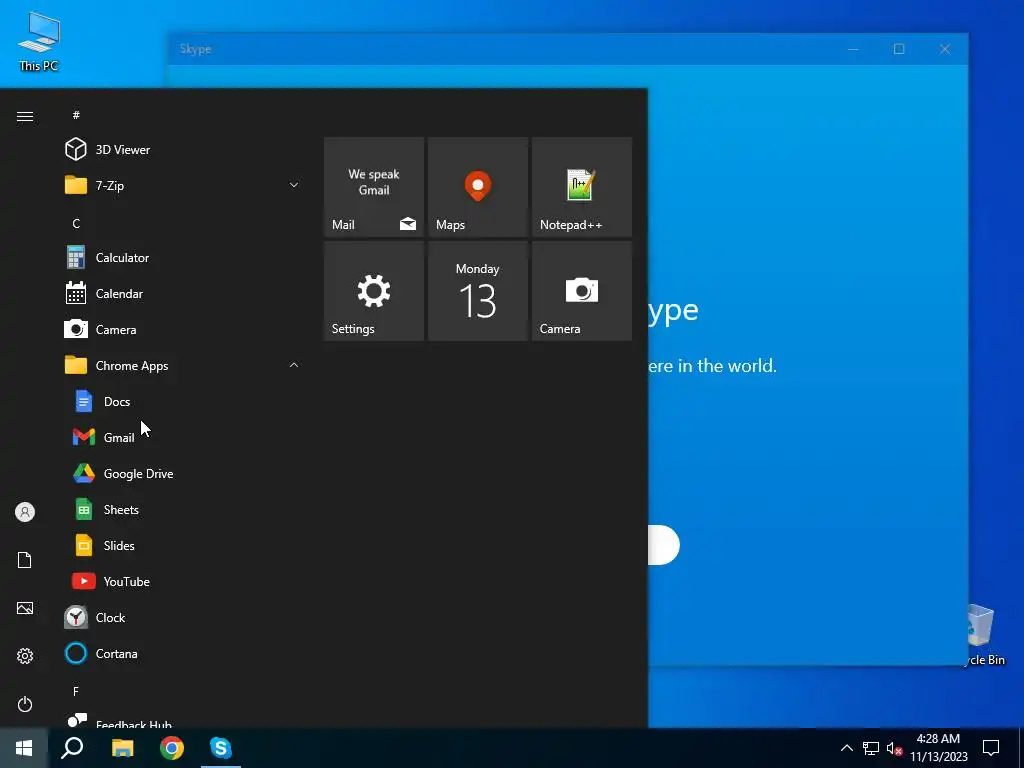Launch Calculator from the app list

click(182, 258)
